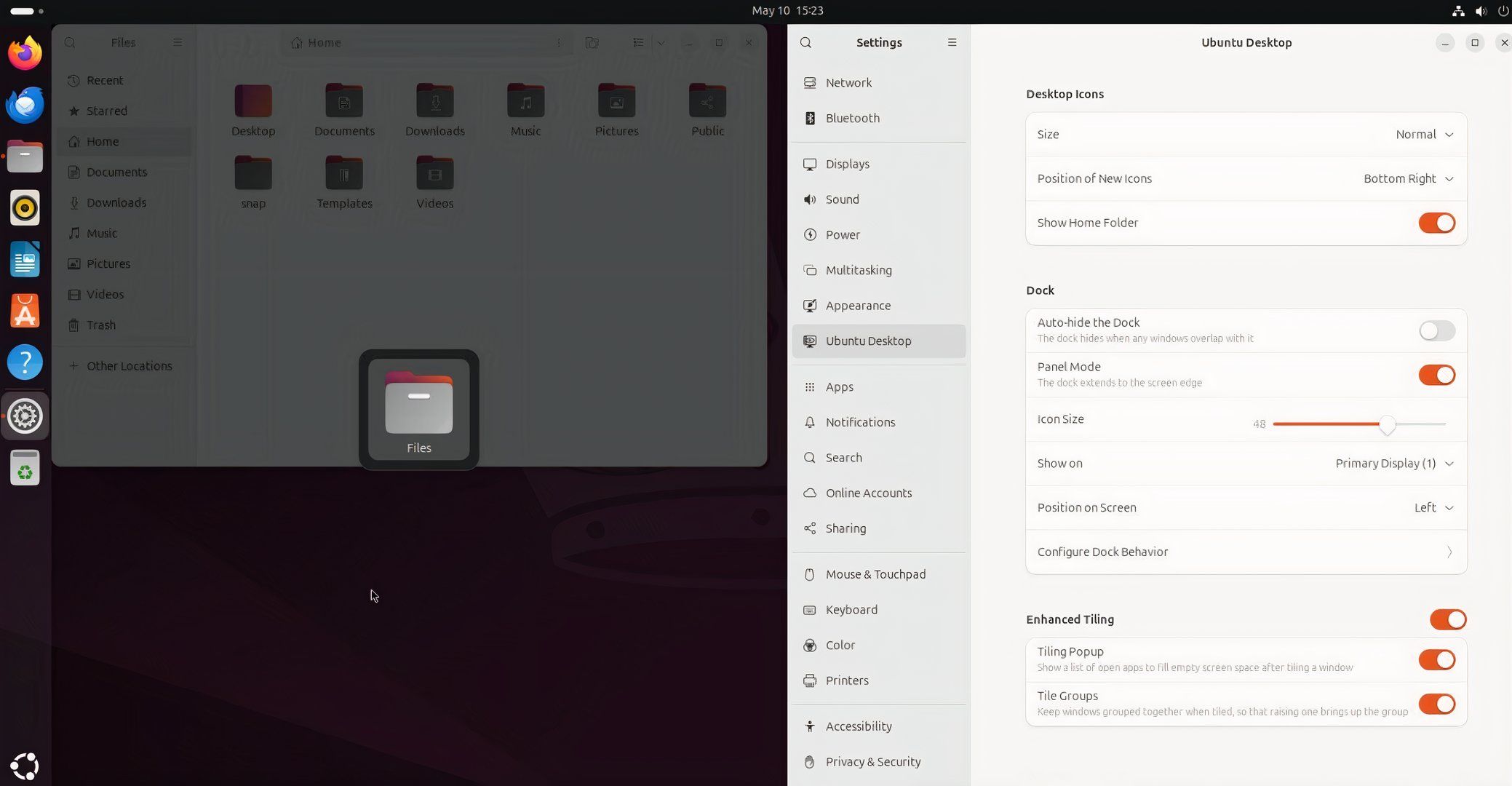
Task: Click the Ubuntu Show Apps logo
Action: (25, 766)
